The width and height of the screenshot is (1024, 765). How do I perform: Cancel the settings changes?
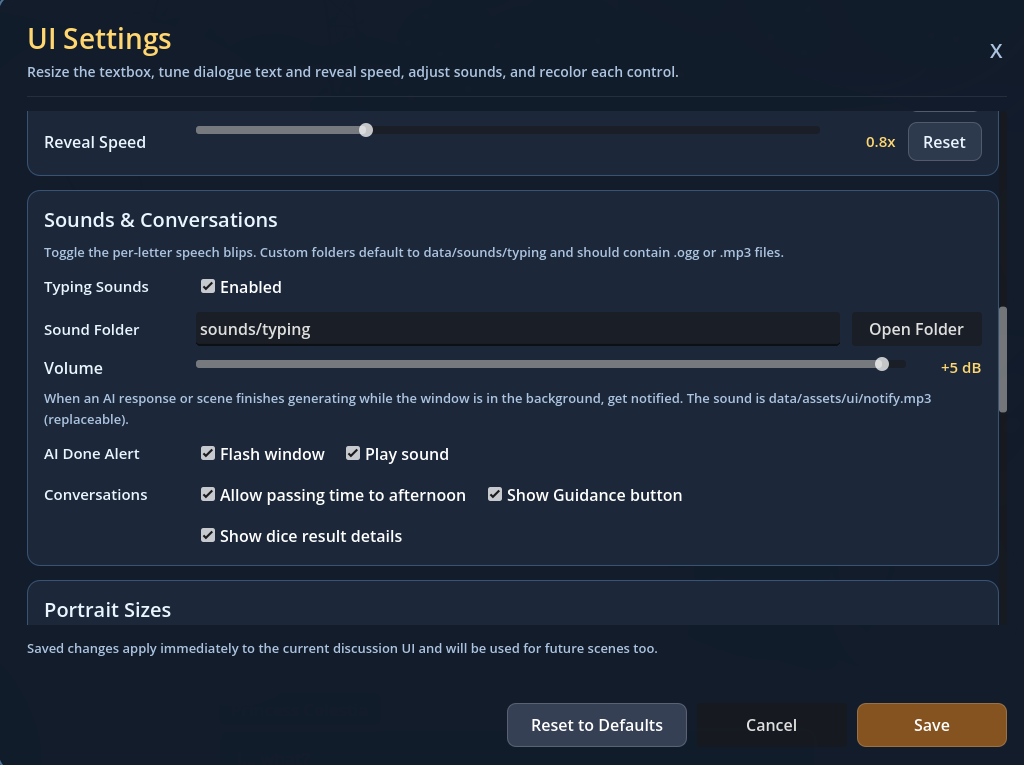pyautogui.click(x=771, y=724)
